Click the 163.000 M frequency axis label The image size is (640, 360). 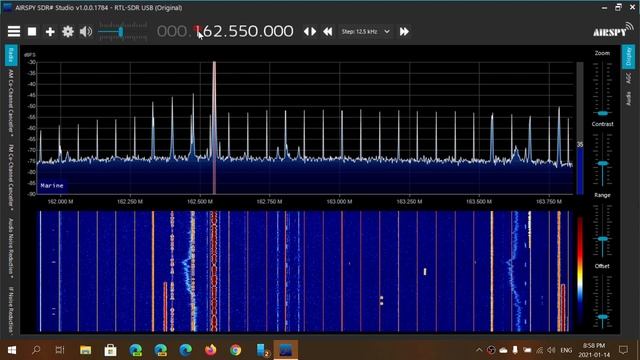(339, 202)
